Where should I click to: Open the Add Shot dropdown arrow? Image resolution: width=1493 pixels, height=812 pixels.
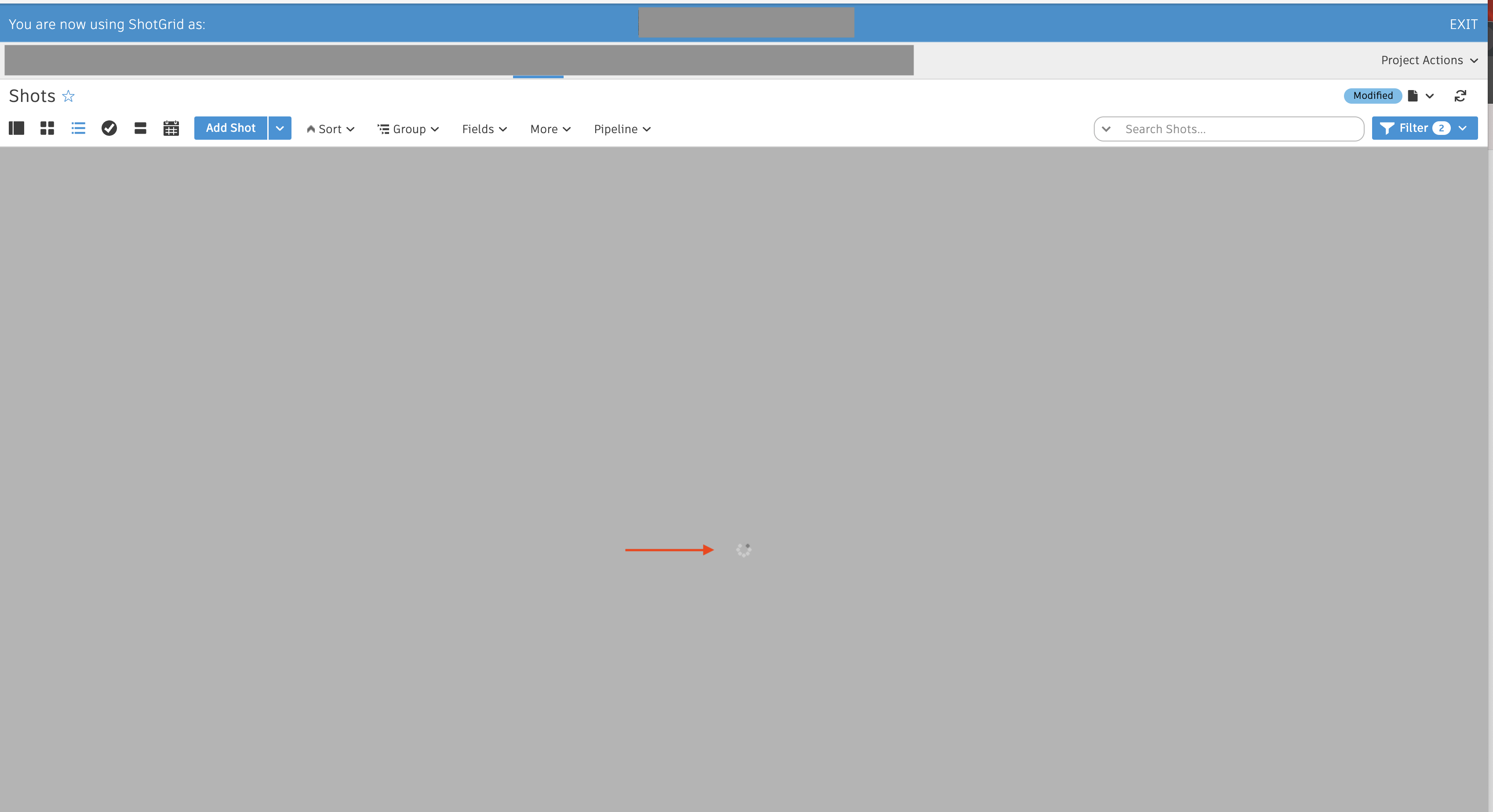pyautogui.click(x=280, y=128)
